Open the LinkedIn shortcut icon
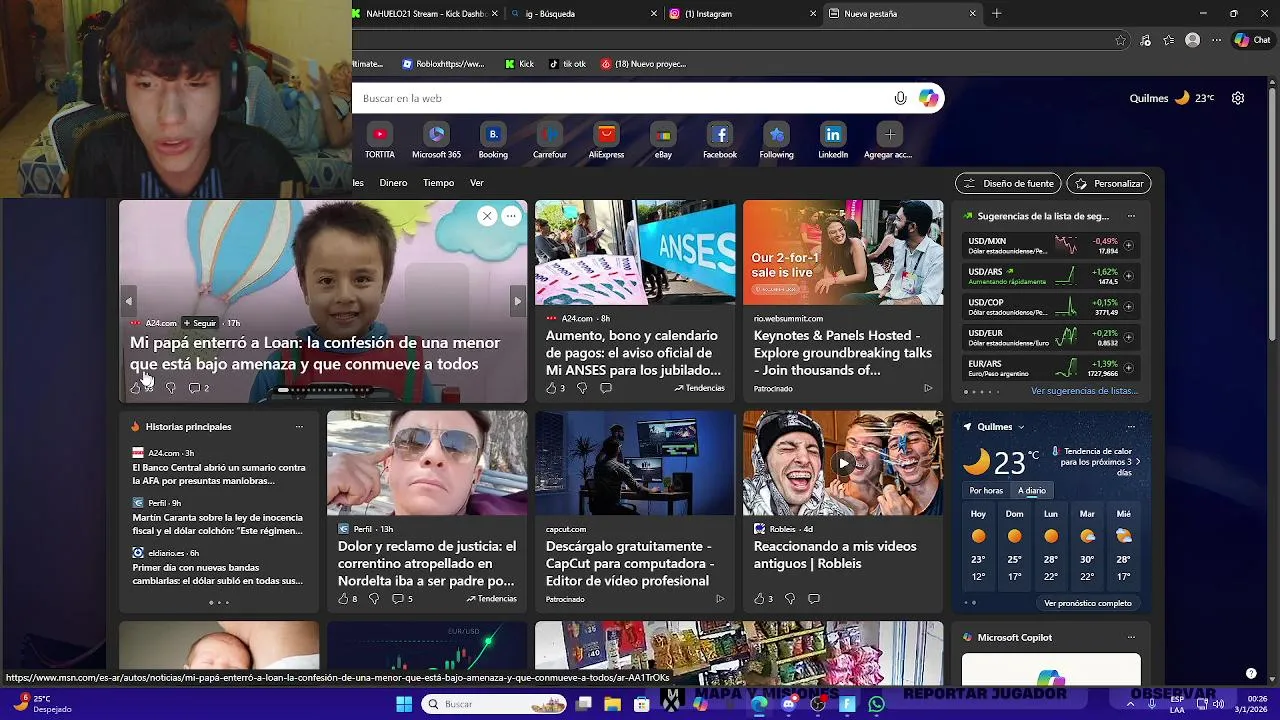 [x=833, y=134]
